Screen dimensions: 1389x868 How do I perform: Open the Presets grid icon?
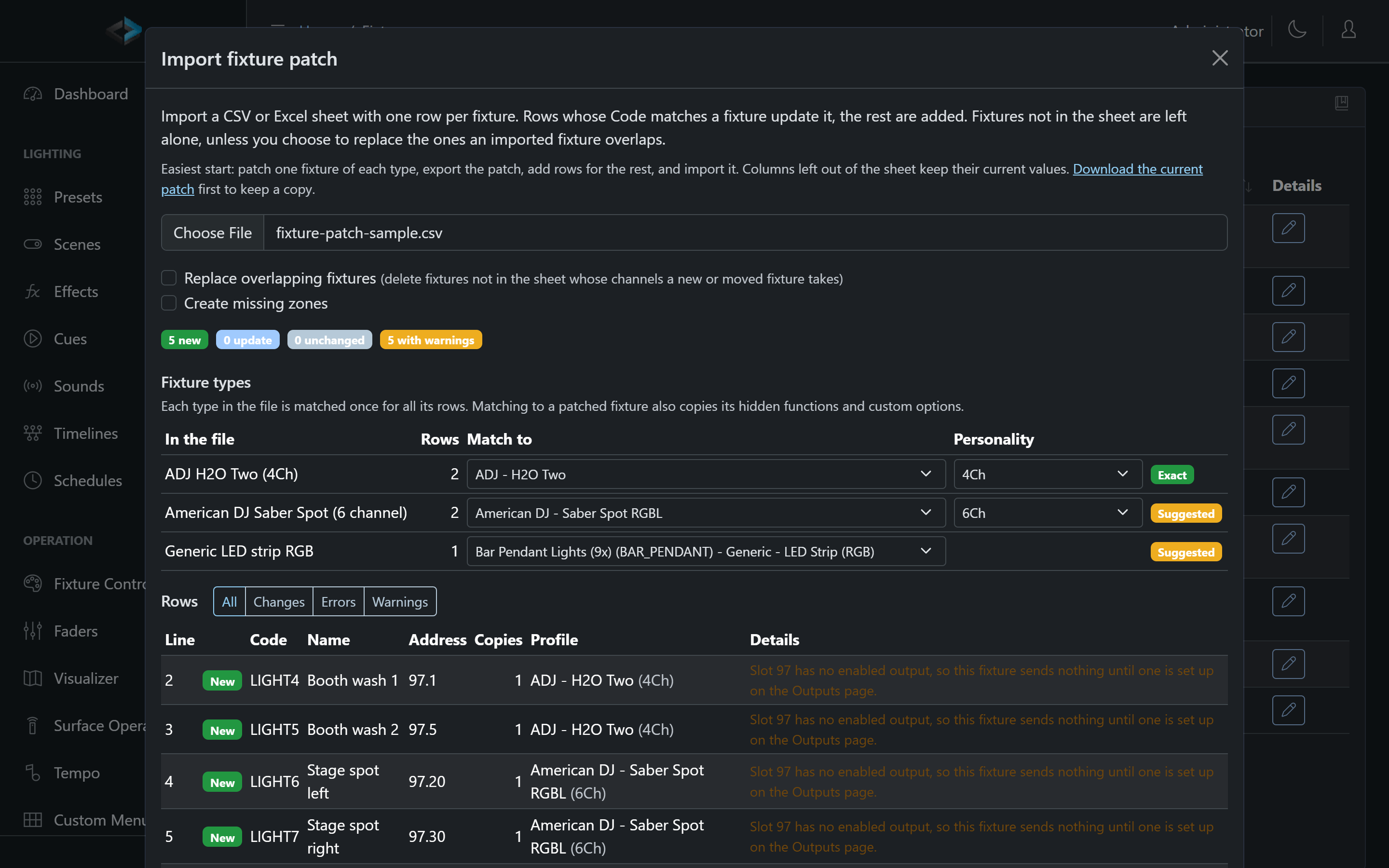pyautogui.click(x=33, y=197)
